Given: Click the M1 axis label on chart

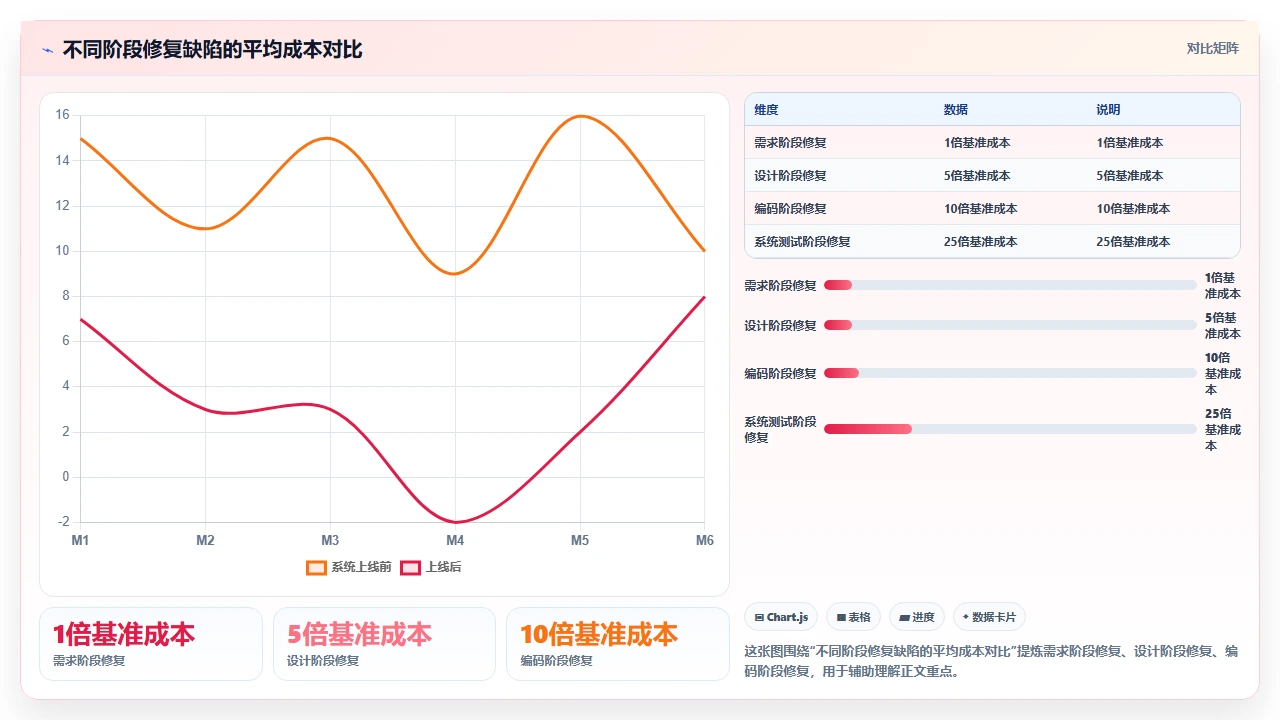Looking at the screenshot, I should click(x=80, y=540).
